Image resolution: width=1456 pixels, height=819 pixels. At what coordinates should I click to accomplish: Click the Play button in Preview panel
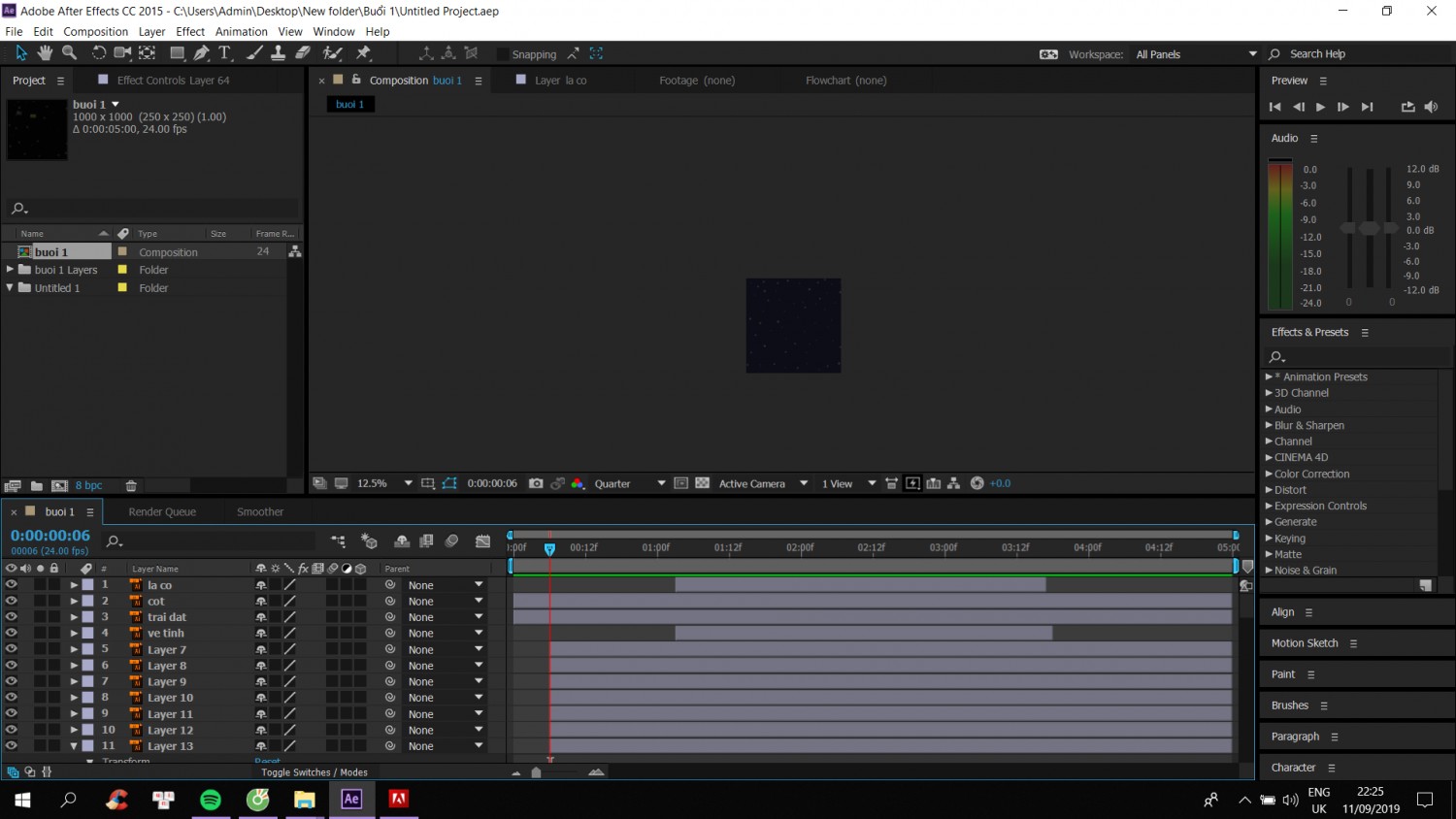(x=1320, y=107)
